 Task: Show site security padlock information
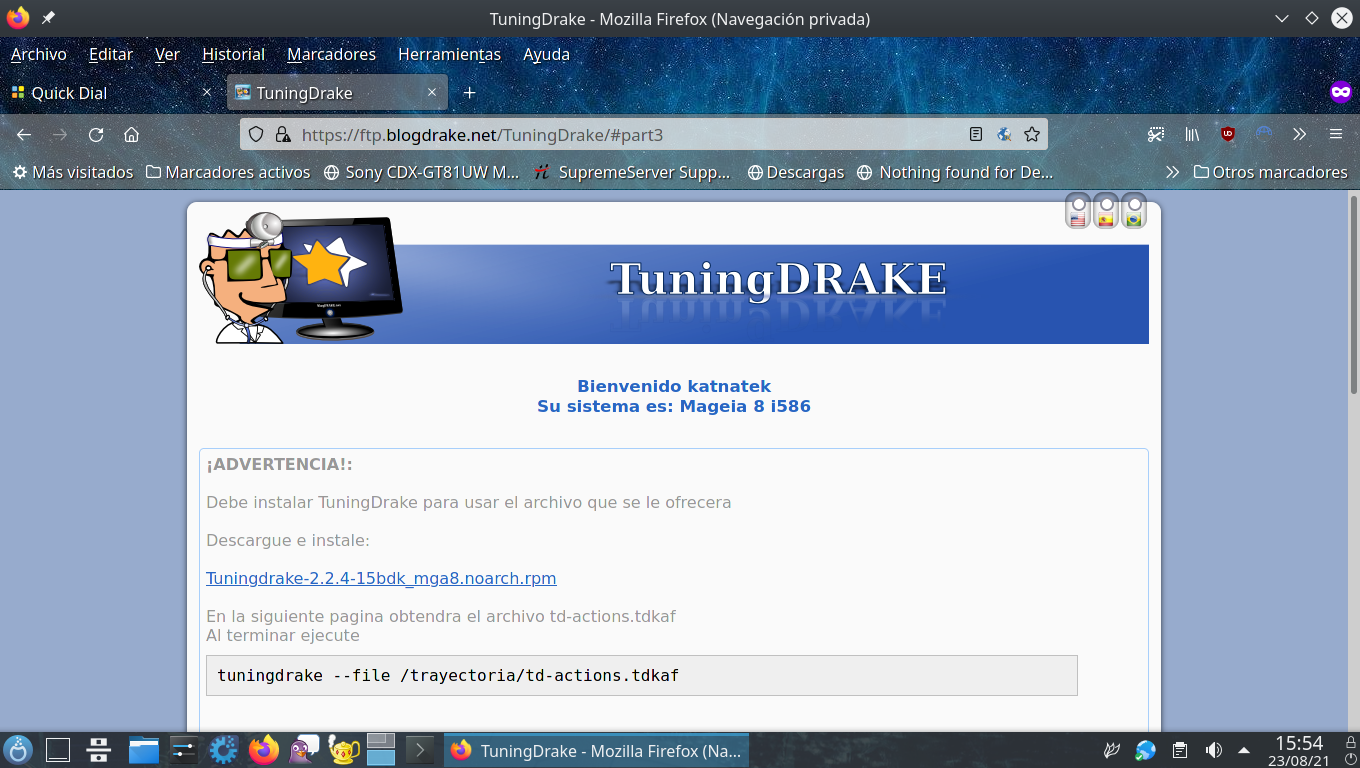(x=282, y=134)
